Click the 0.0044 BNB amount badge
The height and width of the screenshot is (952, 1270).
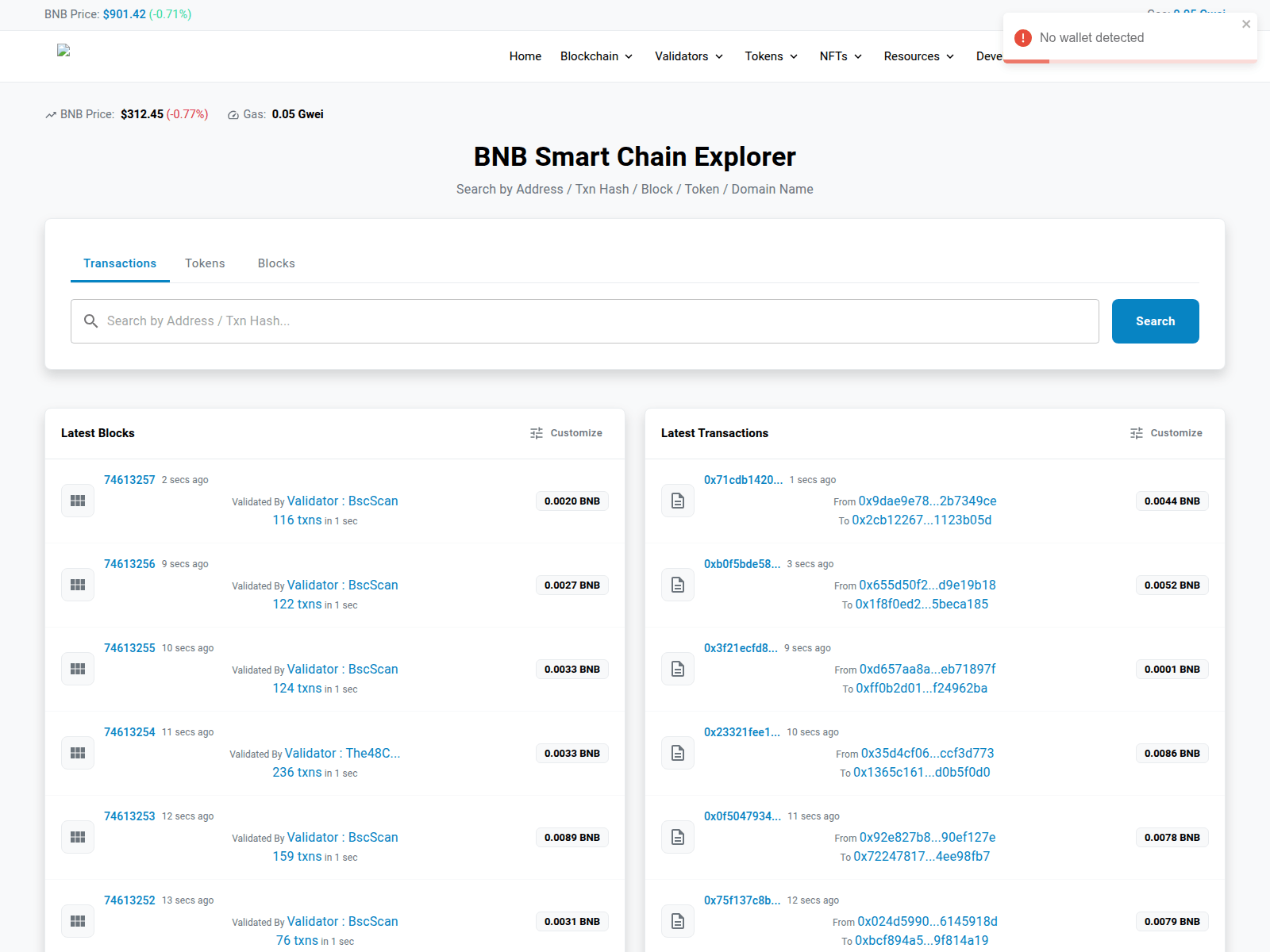(x=1172, y=501)
